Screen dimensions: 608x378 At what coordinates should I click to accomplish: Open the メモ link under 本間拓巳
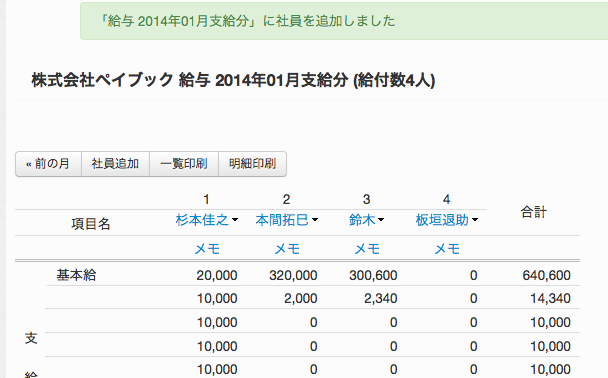[287, 249]
